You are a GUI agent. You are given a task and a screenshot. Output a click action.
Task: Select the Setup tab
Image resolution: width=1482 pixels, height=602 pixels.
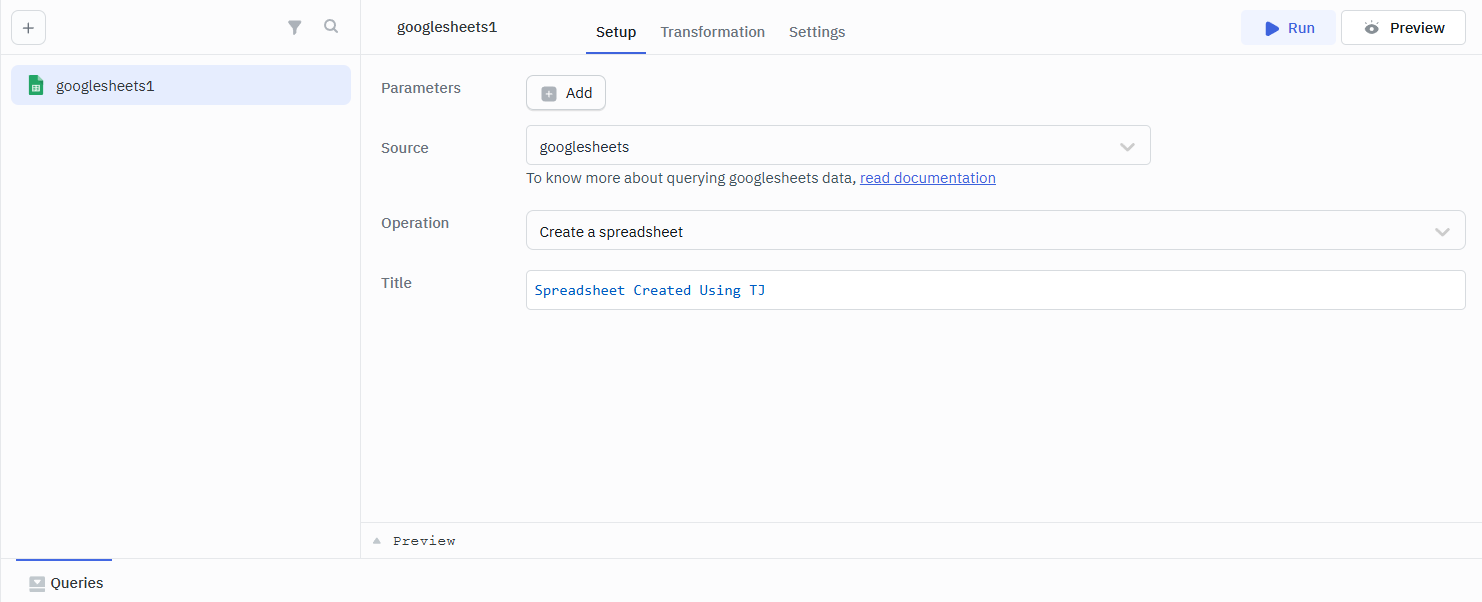click(x=616, y=32)
